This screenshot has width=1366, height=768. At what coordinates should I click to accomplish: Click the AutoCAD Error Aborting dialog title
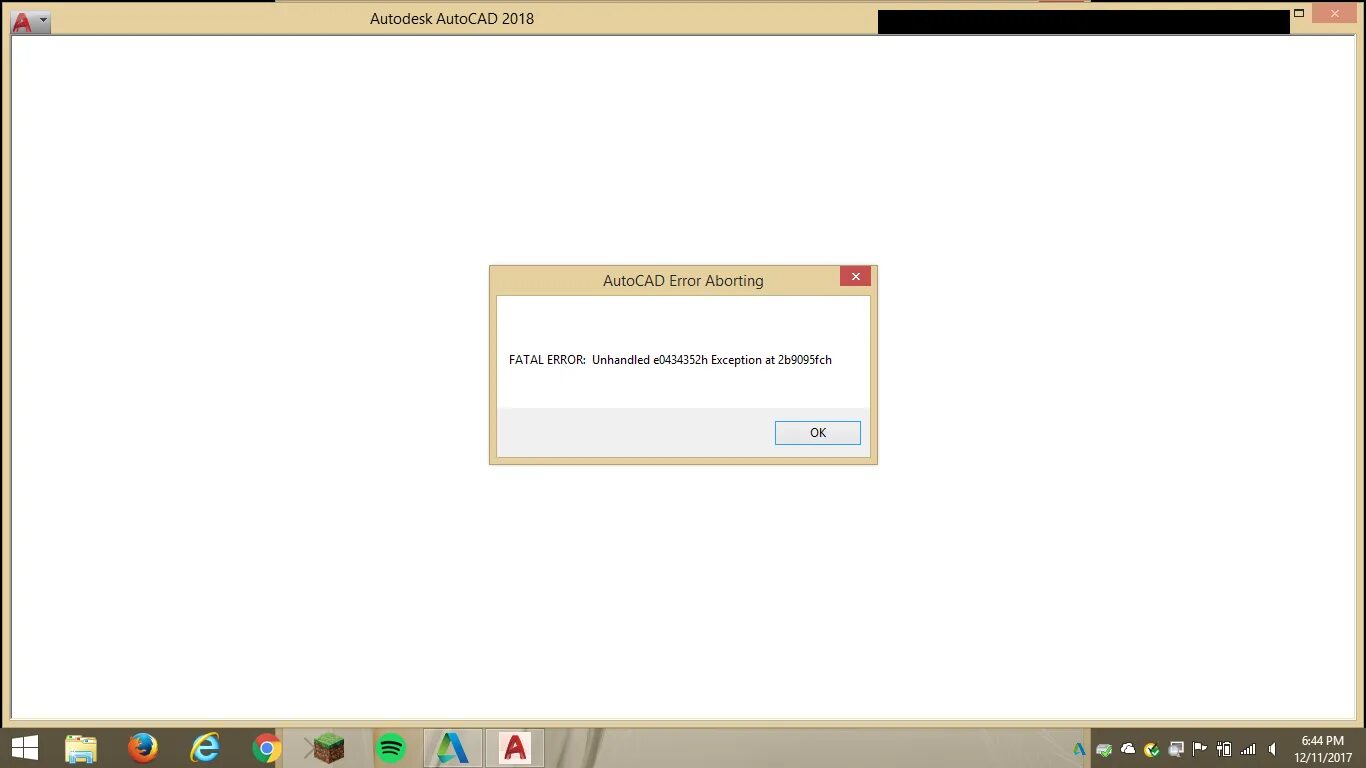[683, 281]
